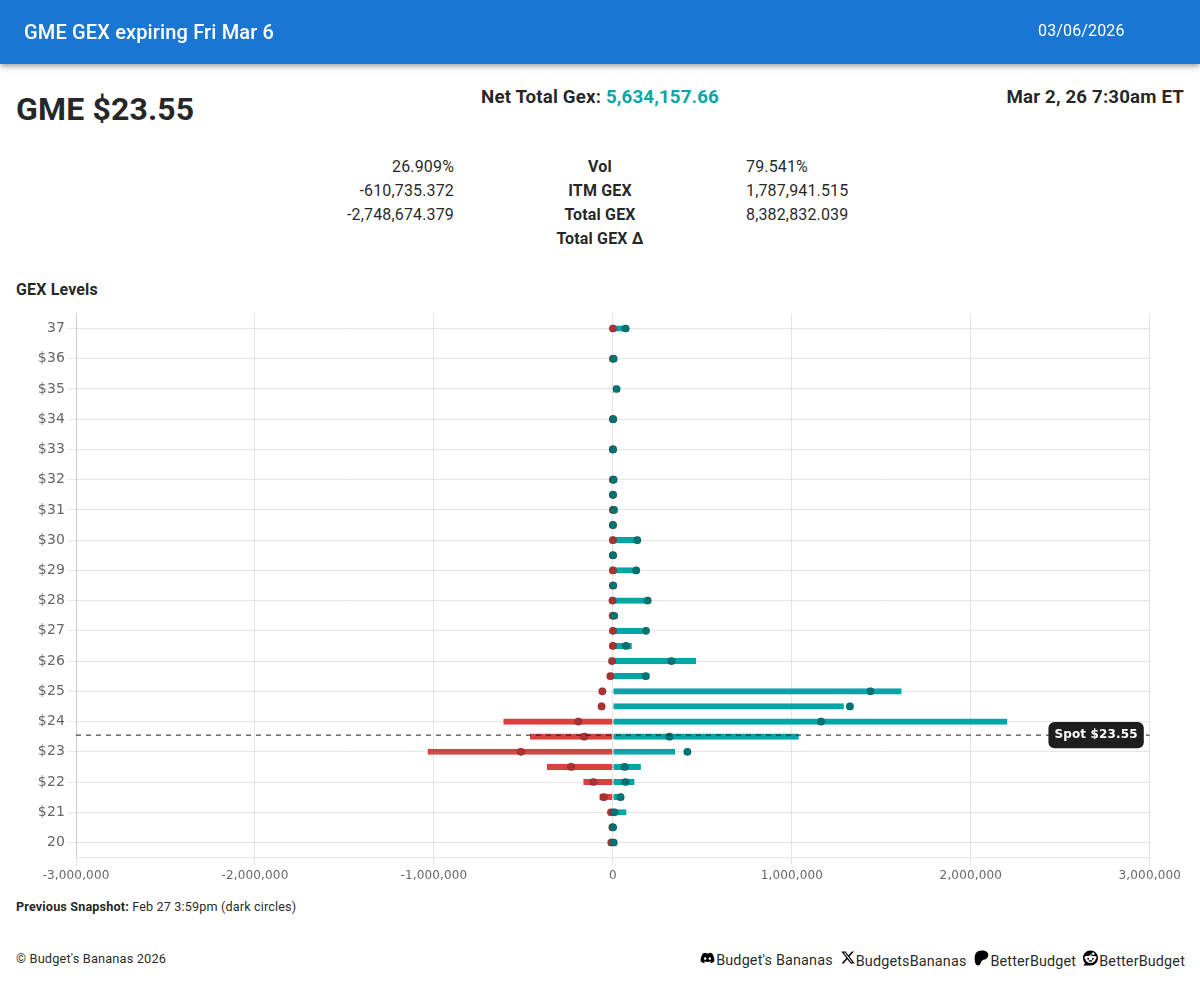Click the -2,000,000 x-axis label
The image size is (1200, 986).
(254, 874)
